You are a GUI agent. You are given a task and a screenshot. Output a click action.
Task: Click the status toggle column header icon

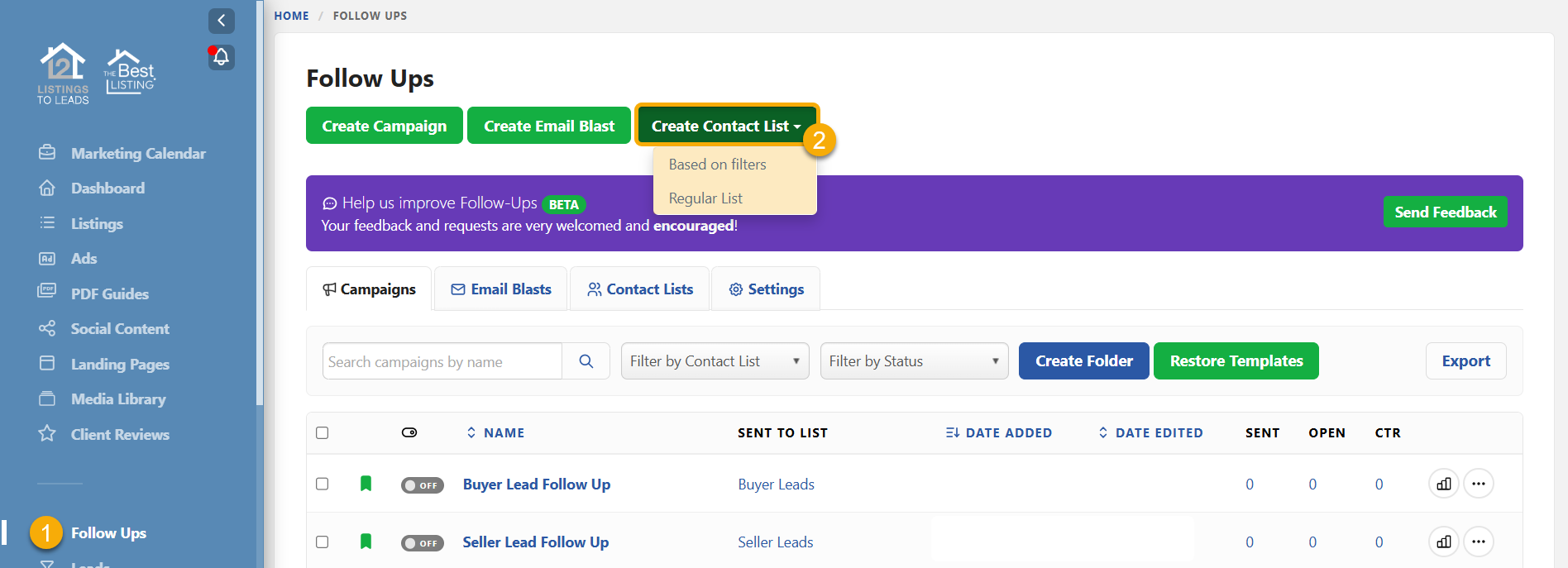click(409, 432)
